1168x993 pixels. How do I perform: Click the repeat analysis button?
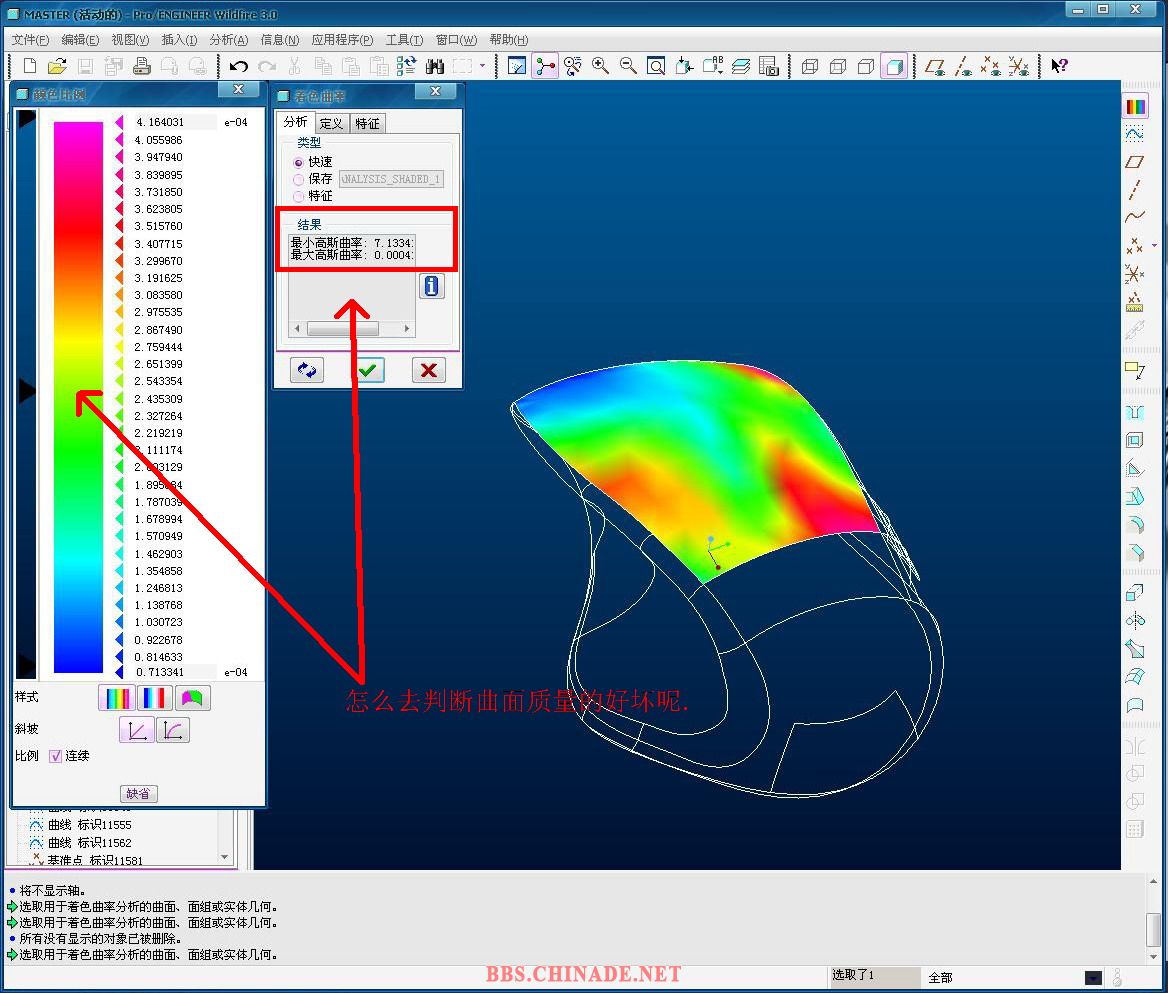pos(307,370)
